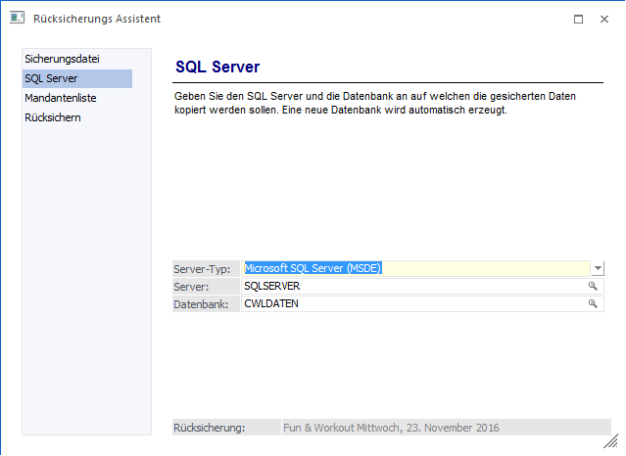
Task: Click into the CWLDATEN database field
Action: 410,303
